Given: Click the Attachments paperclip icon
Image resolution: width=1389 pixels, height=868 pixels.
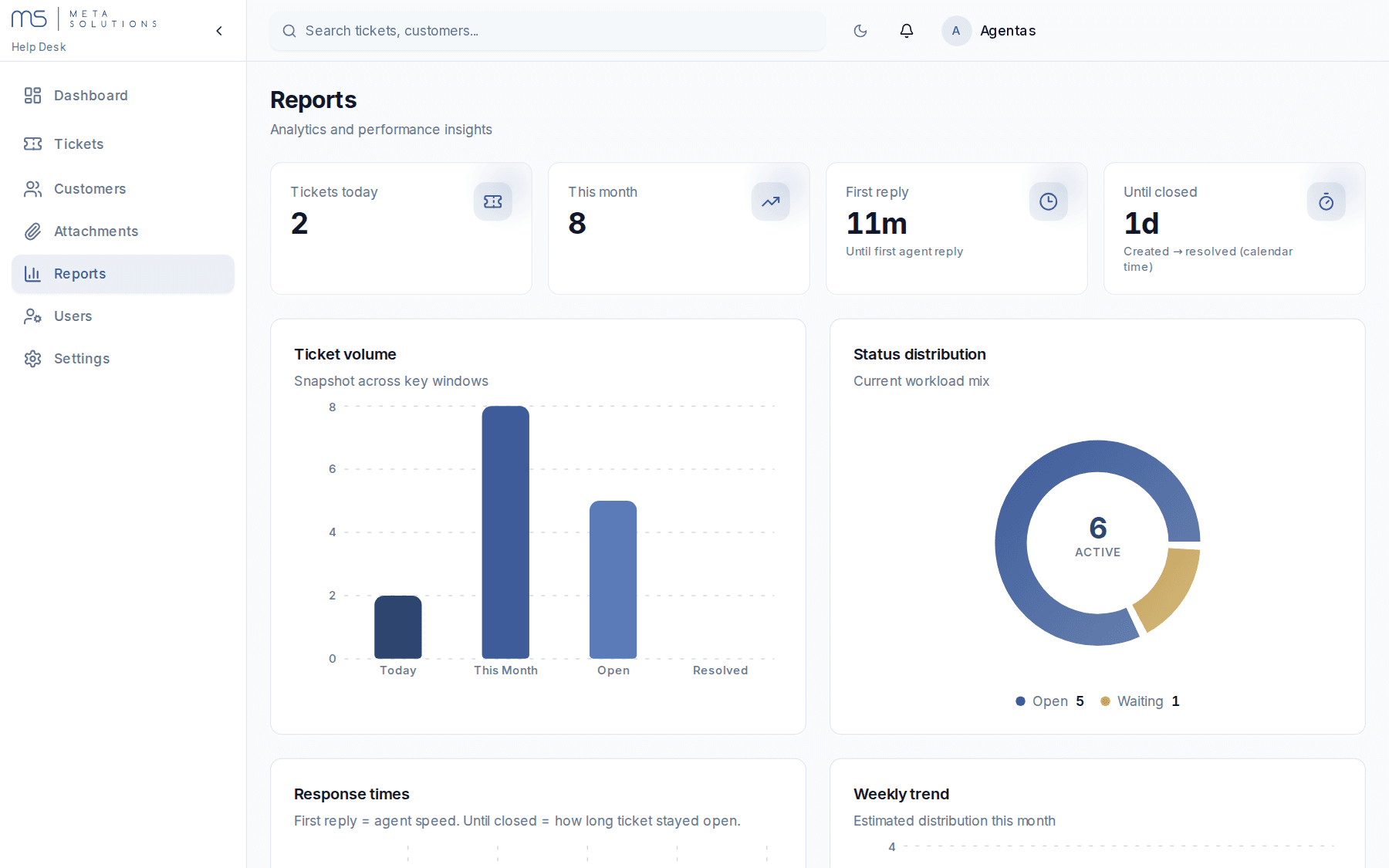Looking at the screenshot, I should tap(32, 231).
